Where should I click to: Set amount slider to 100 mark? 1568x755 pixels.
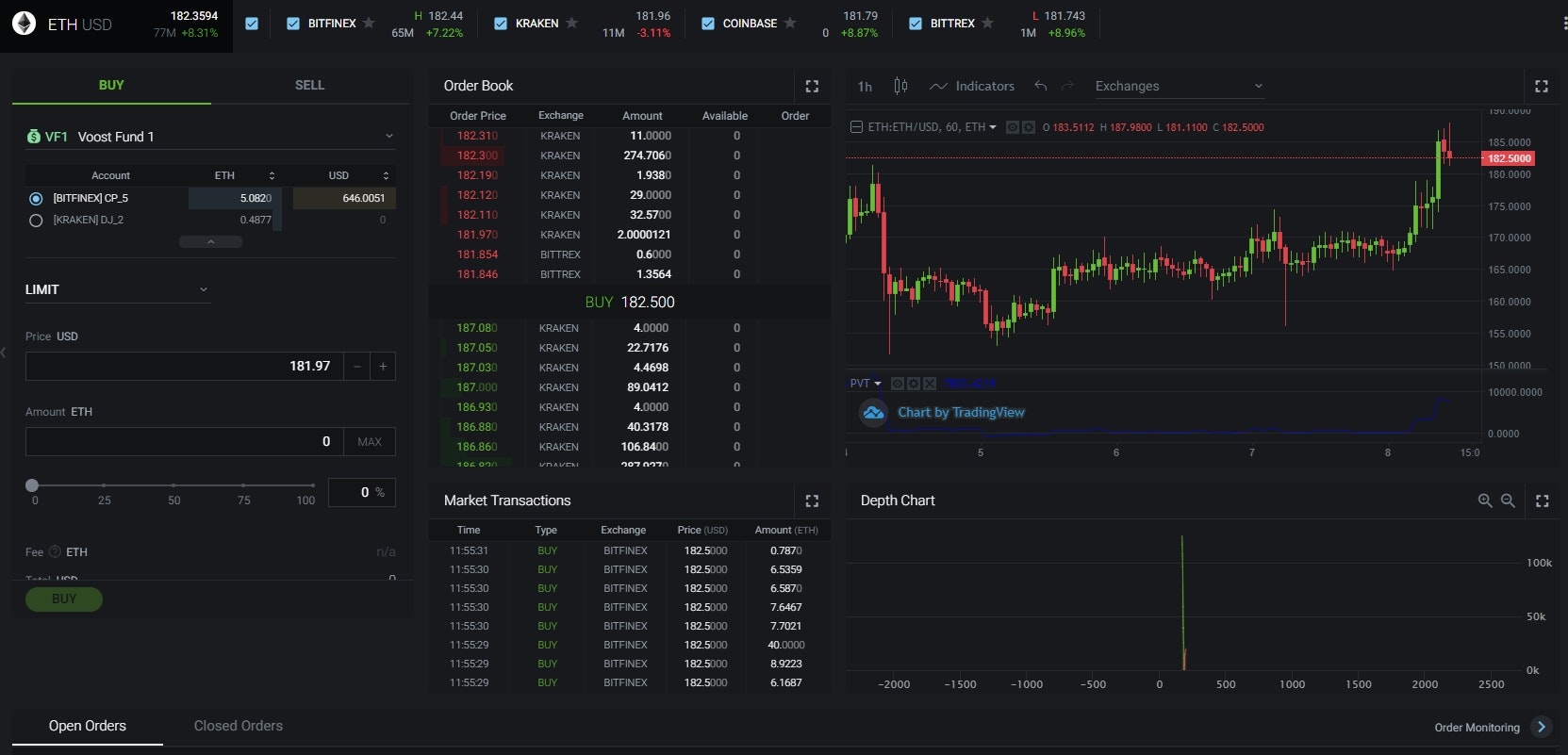click(x=313, y=485)
